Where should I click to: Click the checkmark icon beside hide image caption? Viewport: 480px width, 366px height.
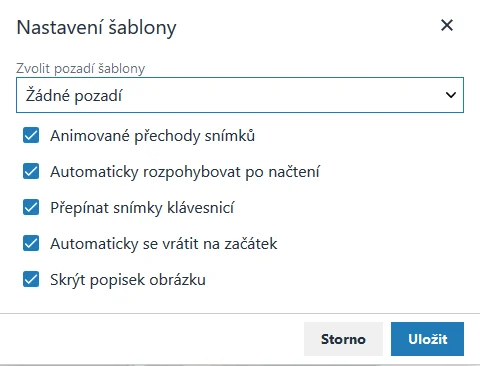pos(31,279)
